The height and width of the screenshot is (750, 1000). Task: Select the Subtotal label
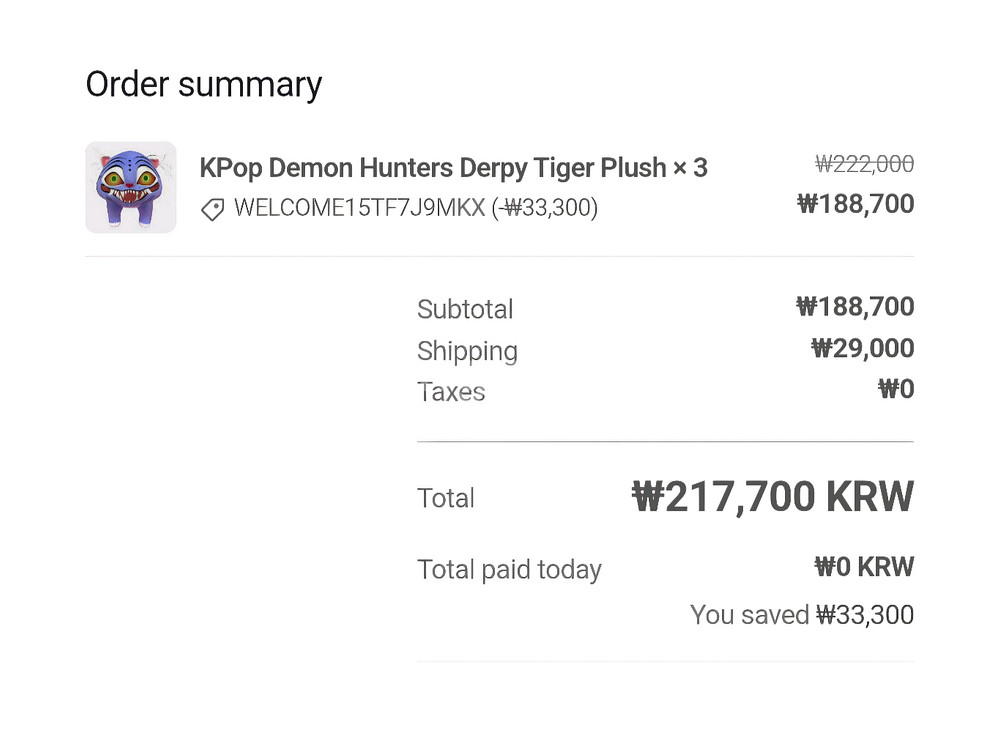(465, 309)
